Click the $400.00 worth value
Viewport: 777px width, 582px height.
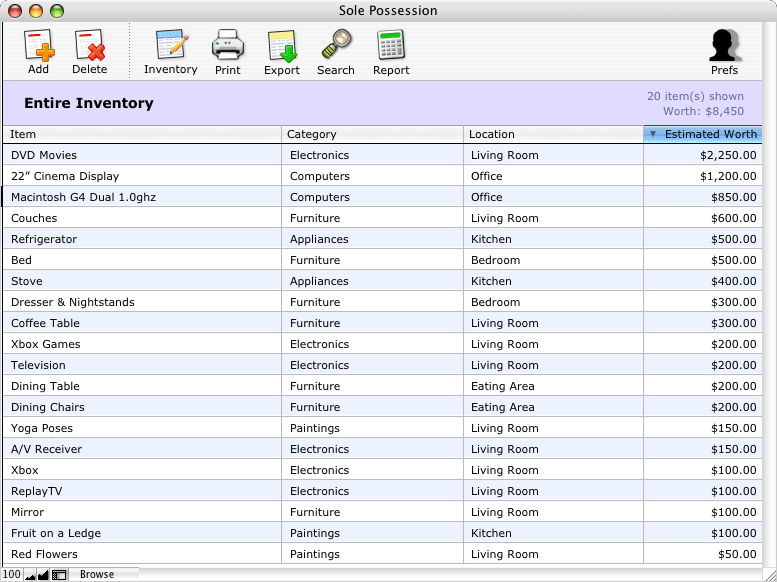click(733, 281)
